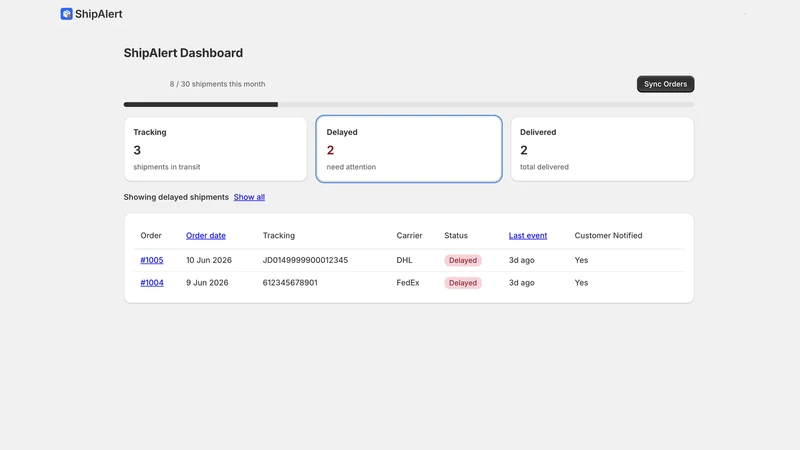
Task: Open order #1005
Action: click(x=152, y=260)
